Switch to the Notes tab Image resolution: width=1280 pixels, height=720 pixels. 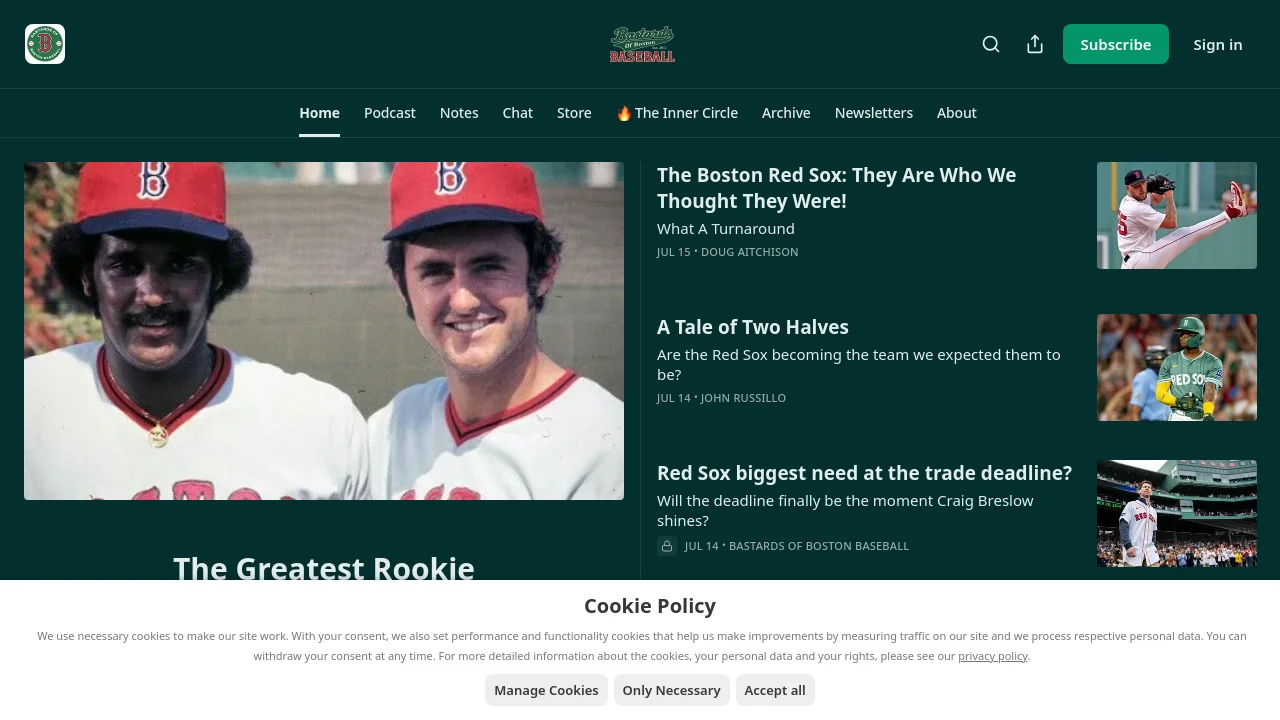459,113
